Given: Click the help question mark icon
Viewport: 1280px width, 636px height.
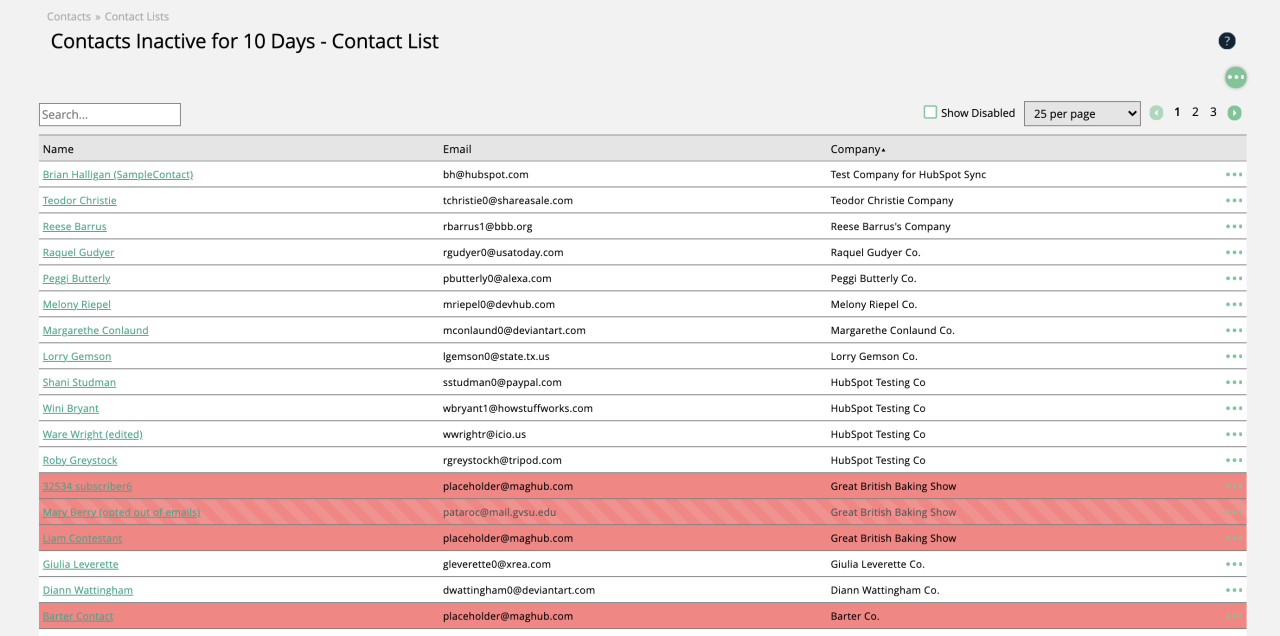Looking at the screenshot, I should (1227, 41).
